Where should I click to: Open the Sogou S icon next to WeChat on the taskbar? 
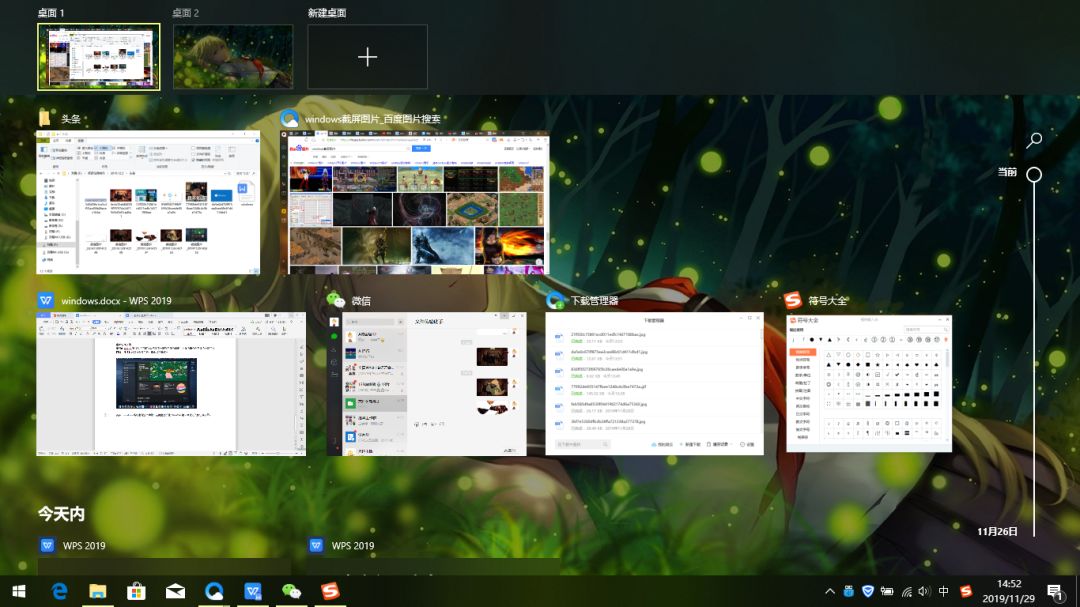pyautogui.click(x=331, y=591)
